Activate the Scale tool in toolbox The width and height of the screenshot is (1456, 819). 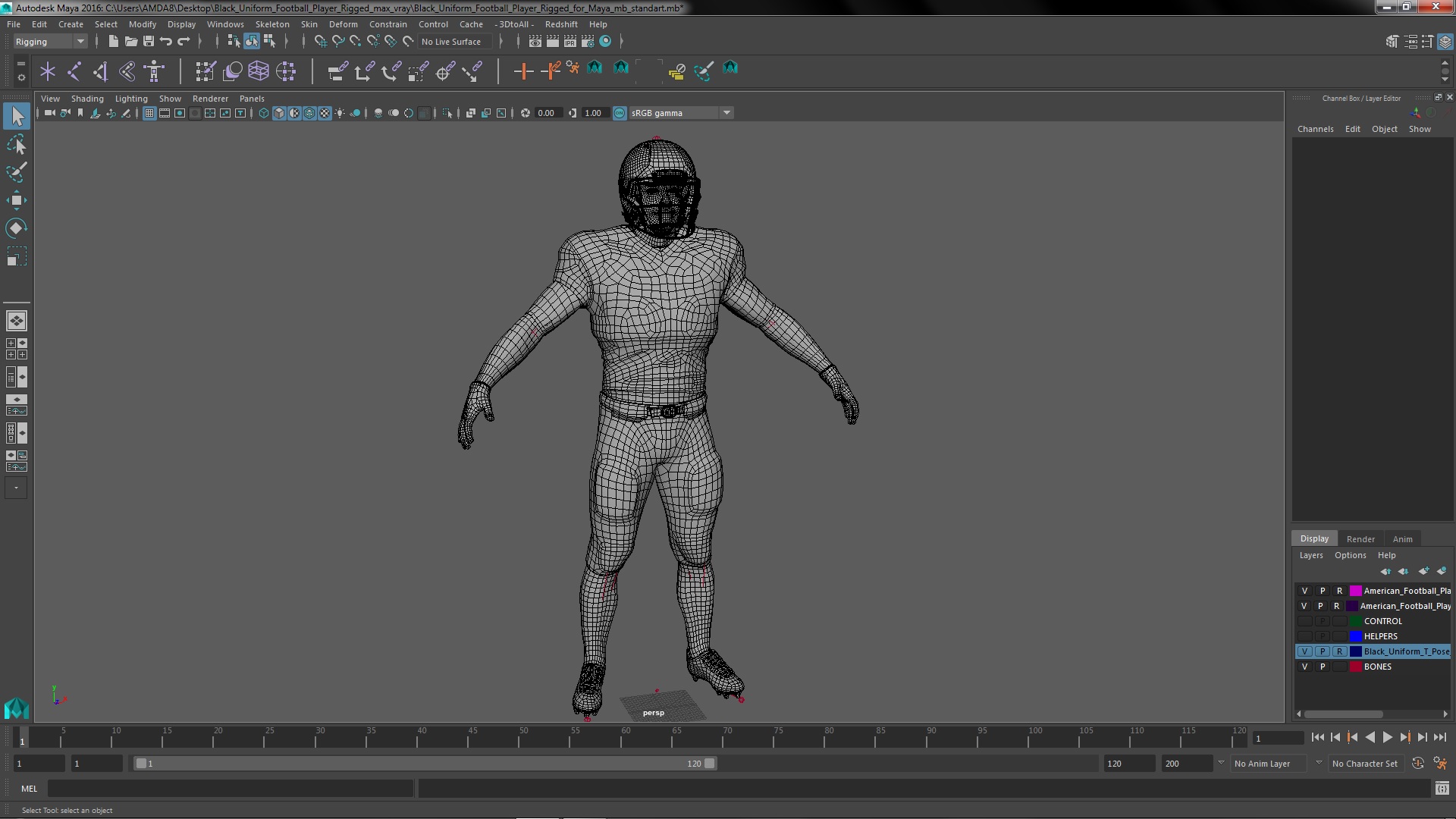(x=17, y=256)
